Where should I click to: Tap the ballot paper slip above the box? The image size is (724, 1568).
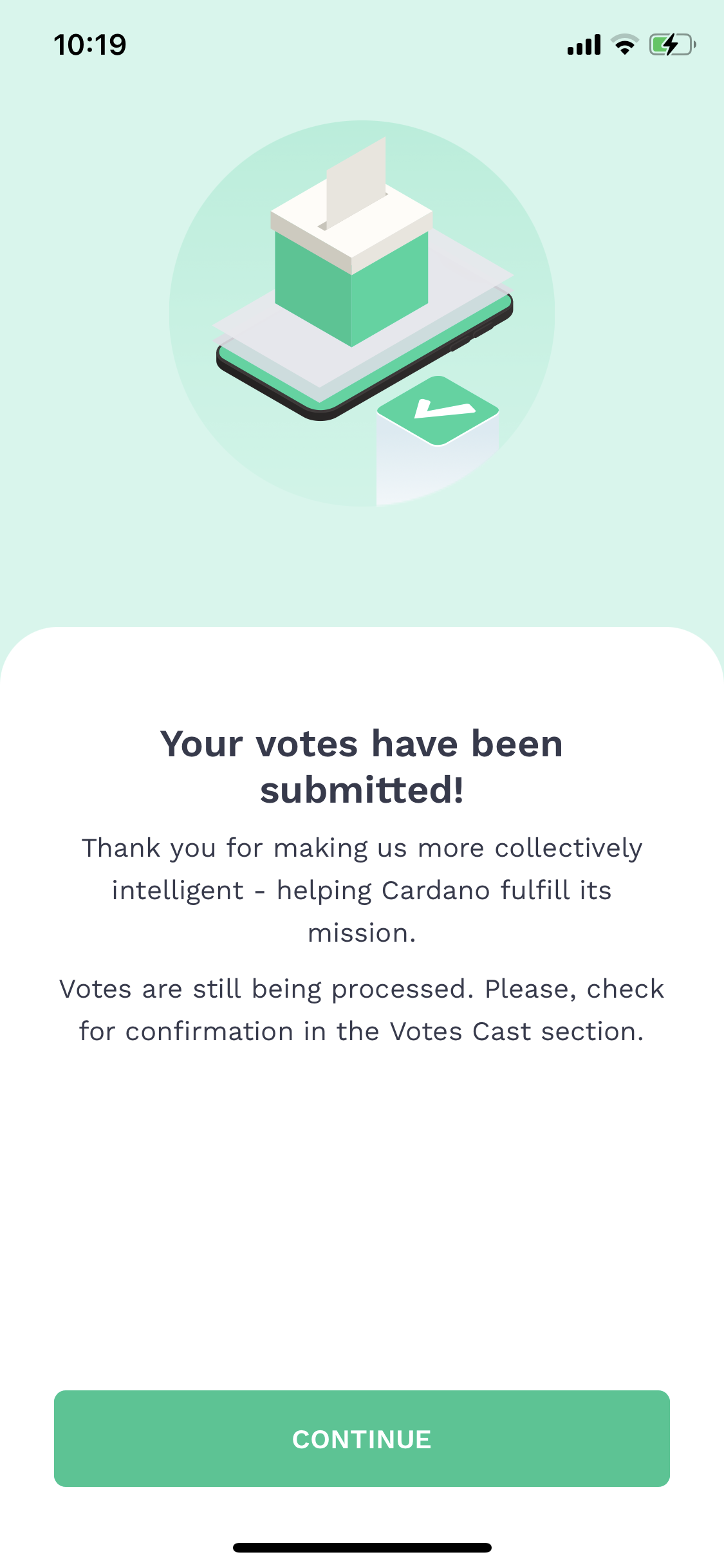(357, 180)
